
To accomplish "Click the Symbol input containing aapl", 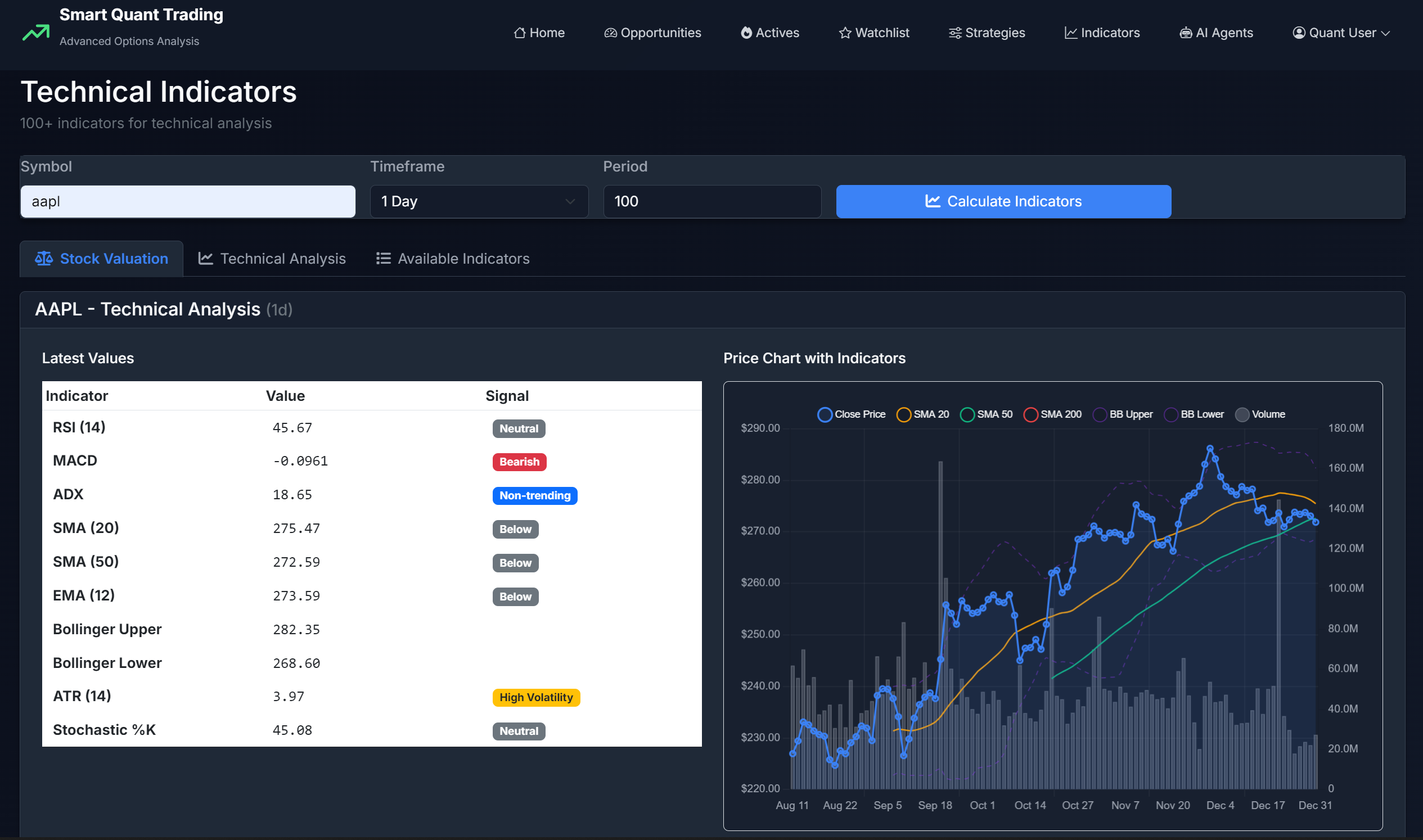I will click(187, 201).
